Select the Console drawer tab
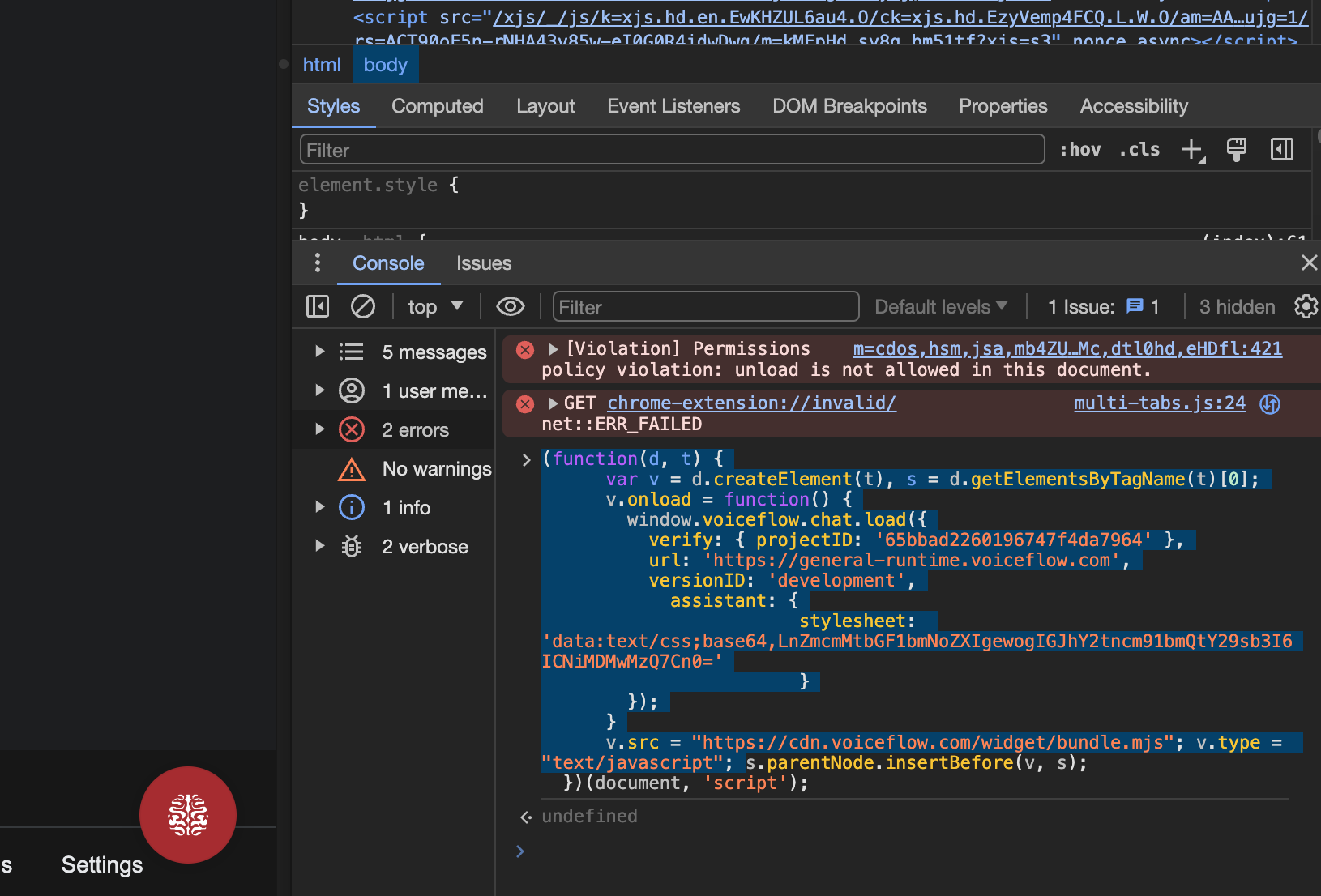Image resolution: width=1321 pixels, height=896 pixels. point(388,263)
